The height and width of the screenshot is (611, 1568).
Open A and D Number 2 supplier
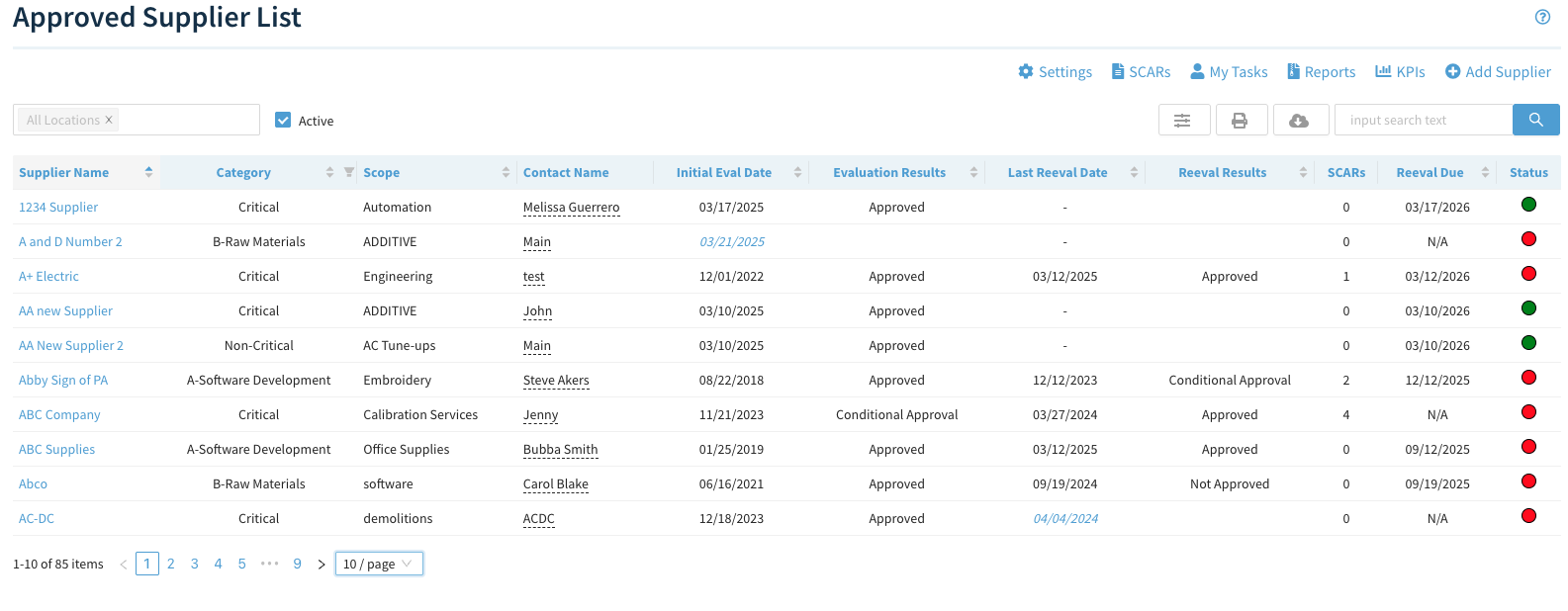(x=70, y=241)
